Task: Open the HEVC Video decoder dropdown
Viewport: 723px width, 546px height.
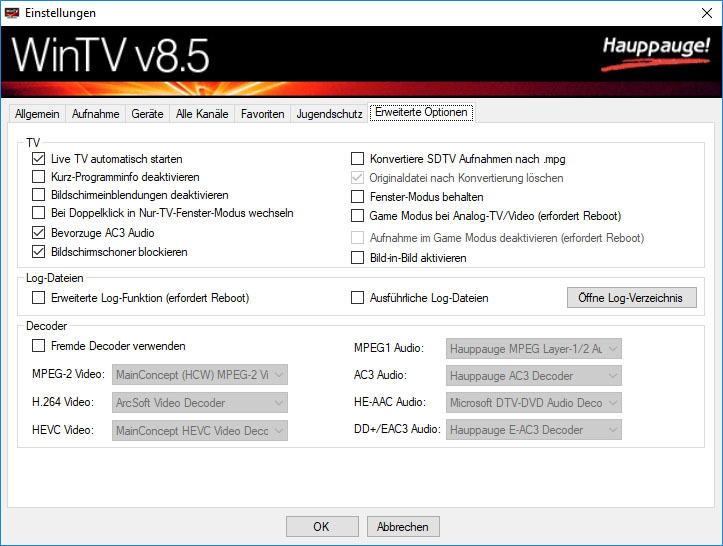Action: click(x=200, y=430)
